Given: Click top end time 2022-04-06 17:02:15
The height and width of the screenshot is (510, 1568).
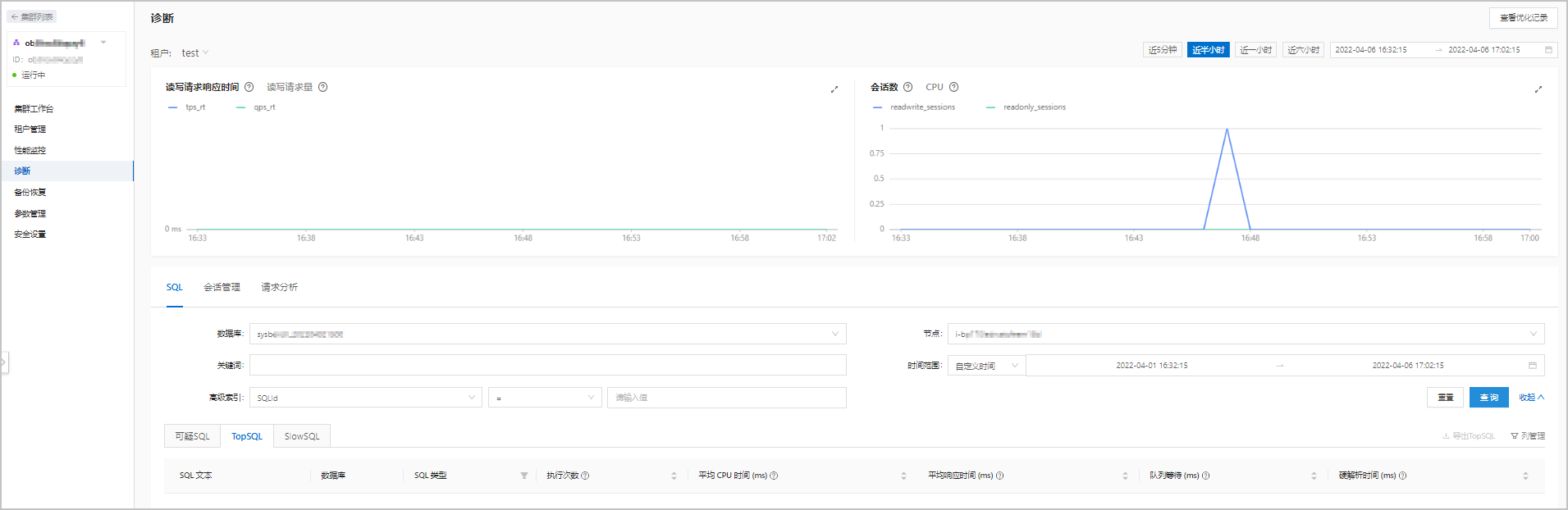Looking at the screenshot, I should (1484, 50).
